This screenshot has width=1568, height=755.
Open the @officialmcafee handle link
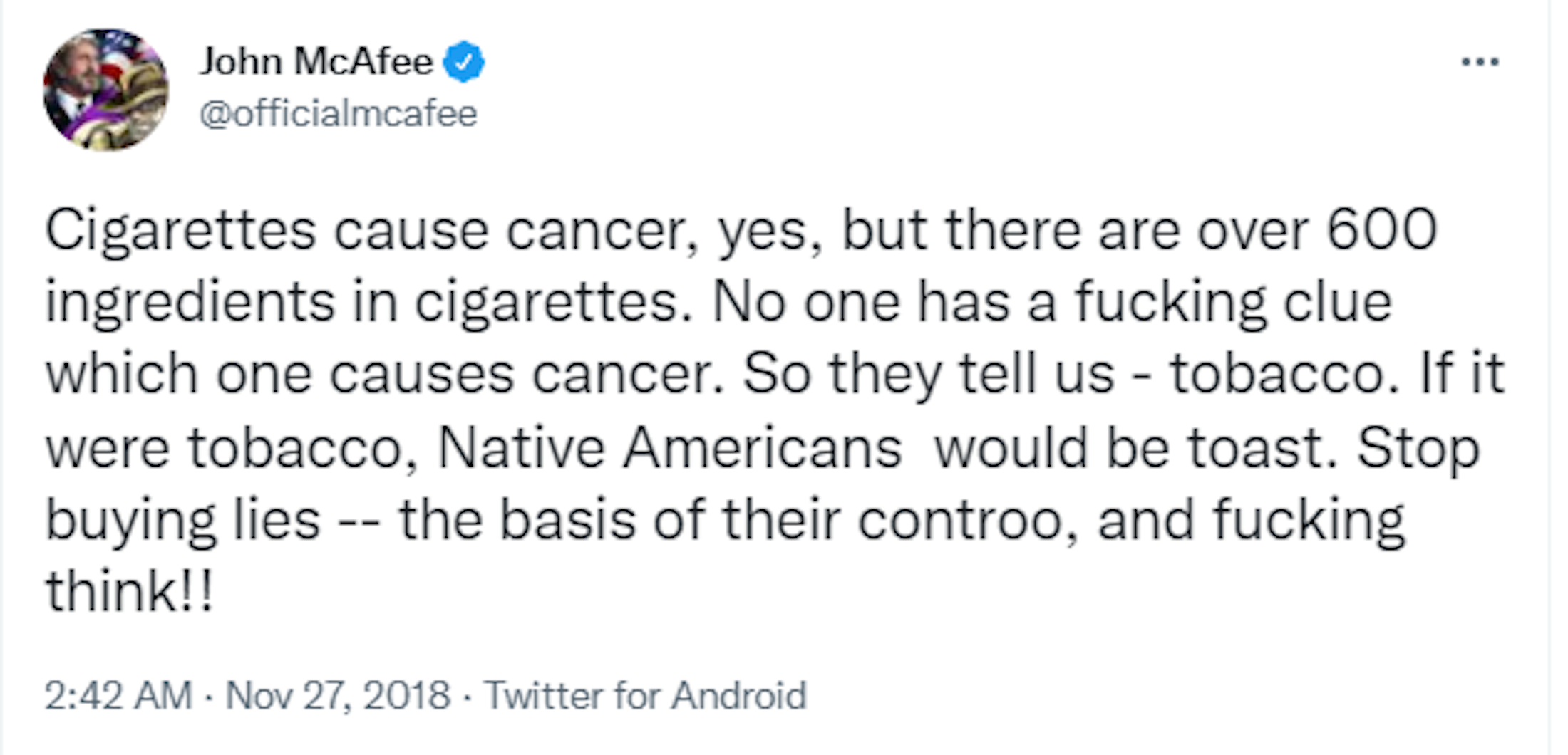(338, 114)
